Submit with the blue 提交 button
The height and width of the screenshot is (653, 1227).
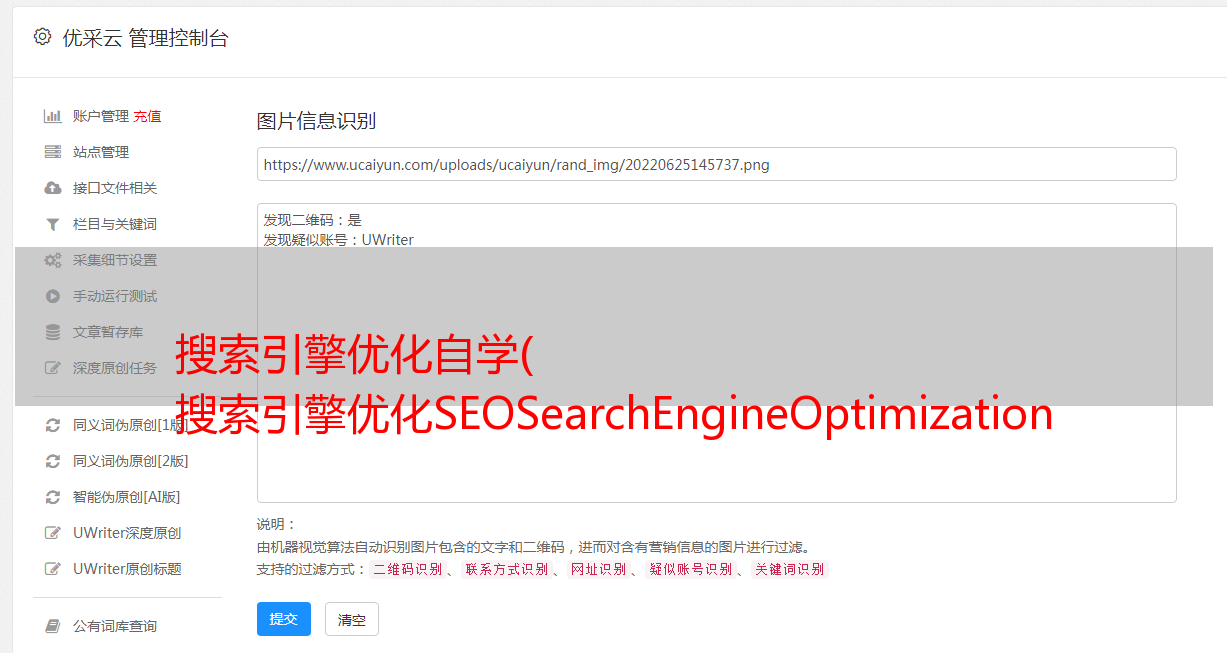pyautogui.click(x=284, y=619)
